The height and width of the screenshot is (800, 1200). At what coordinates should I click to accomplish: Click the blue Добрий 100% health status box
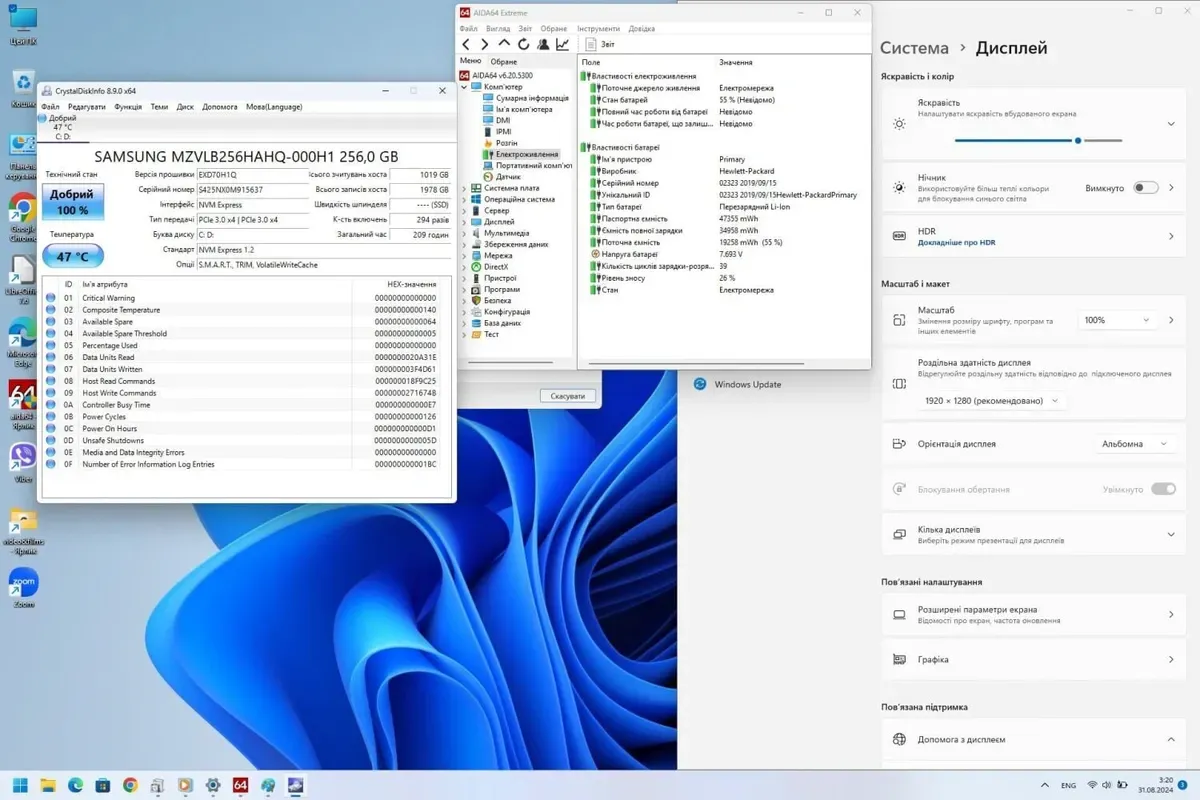coord(72,202)
